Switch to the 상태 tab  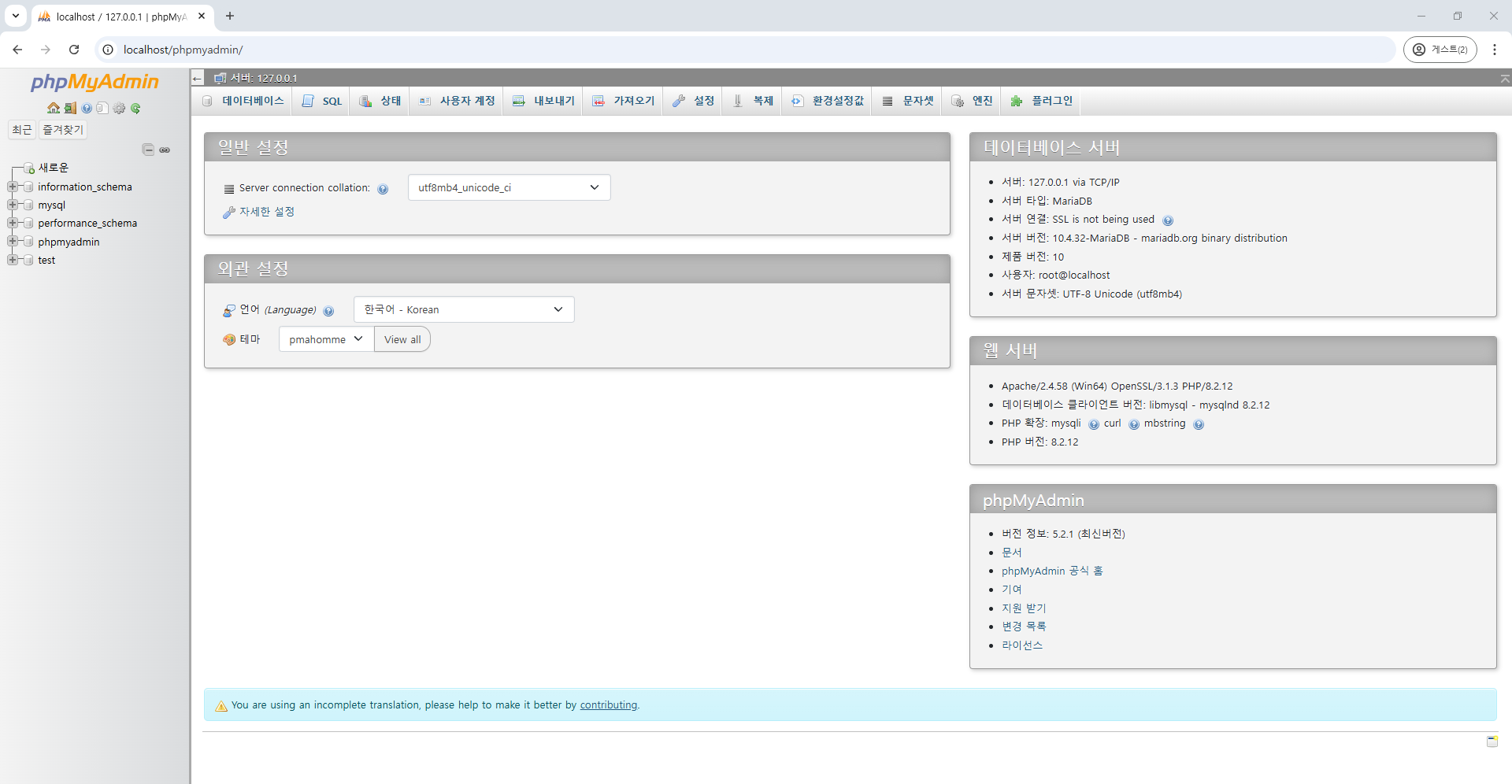click(x=380, y=101)
